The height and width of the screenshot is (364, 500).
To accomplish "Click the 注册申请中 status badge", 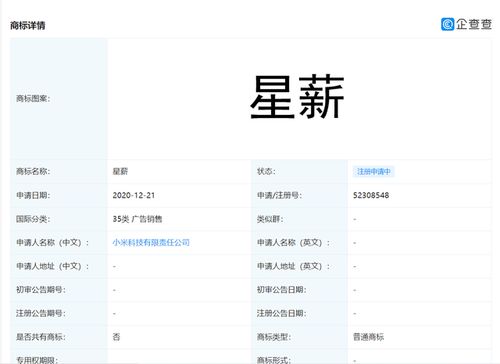I will [x=374, y=171].
